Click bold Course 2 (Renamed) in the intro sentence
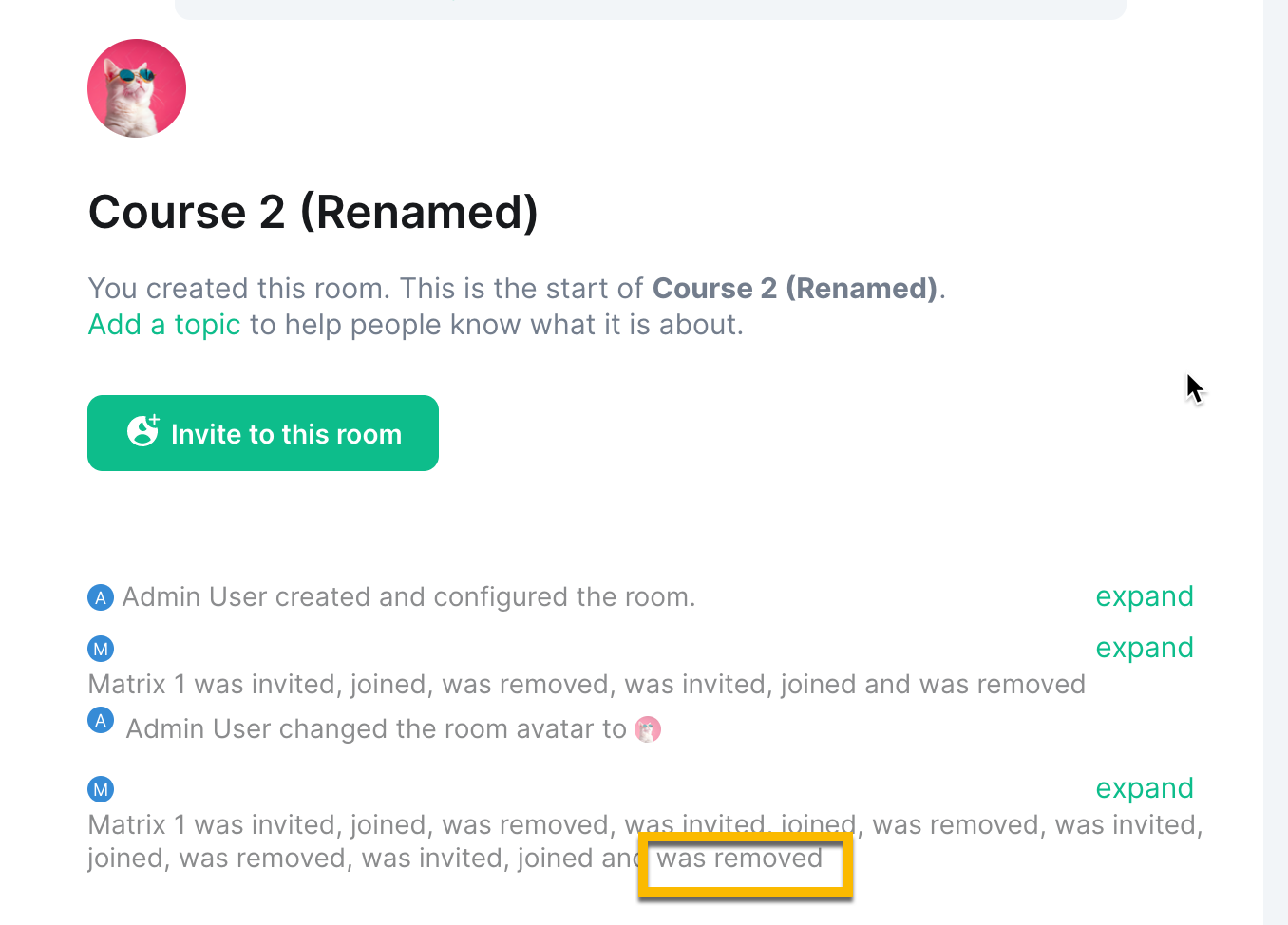 [795, 289]
